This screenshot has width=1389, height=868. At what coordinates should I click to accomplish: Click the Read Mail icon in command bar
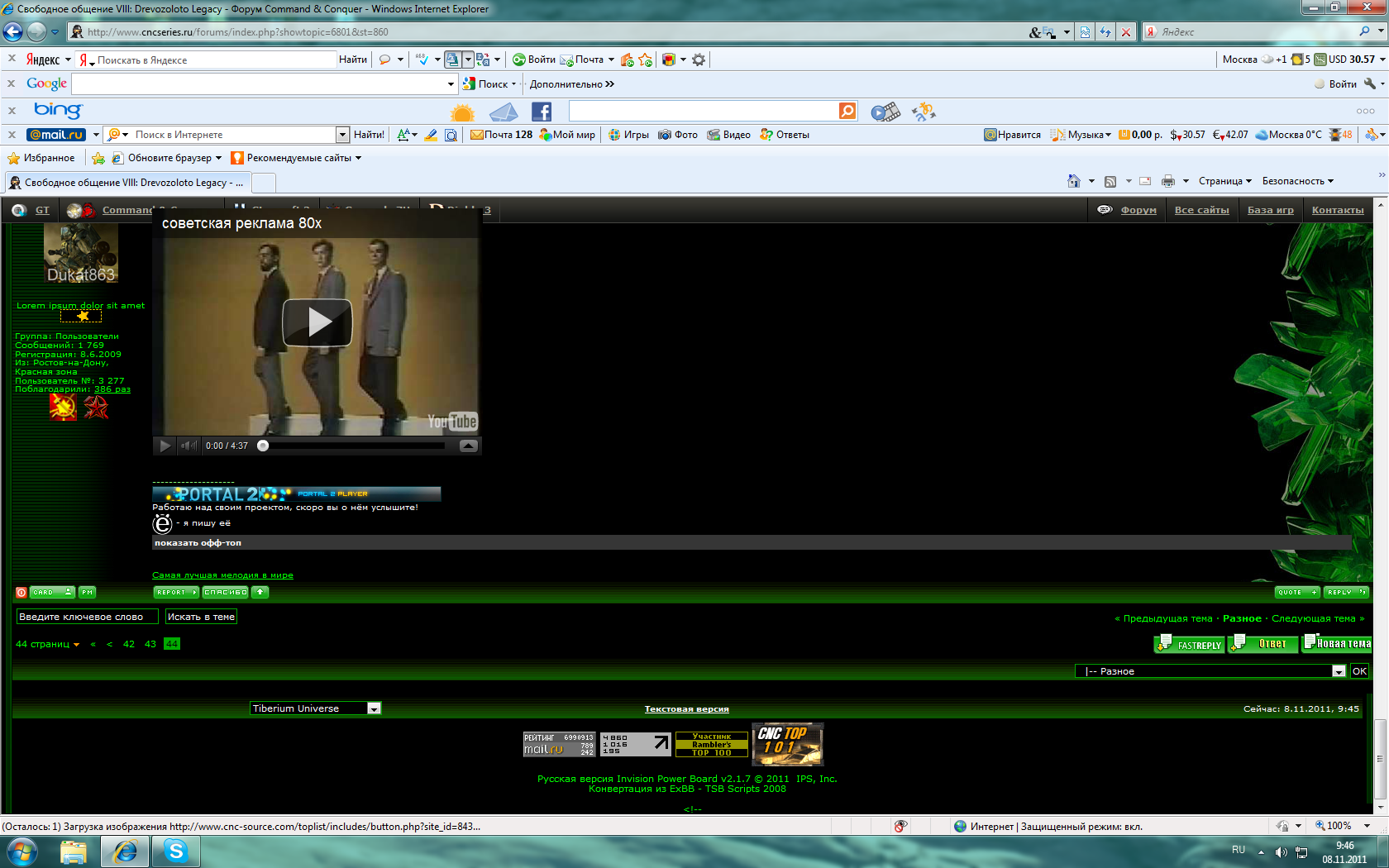click(1145, 181)
